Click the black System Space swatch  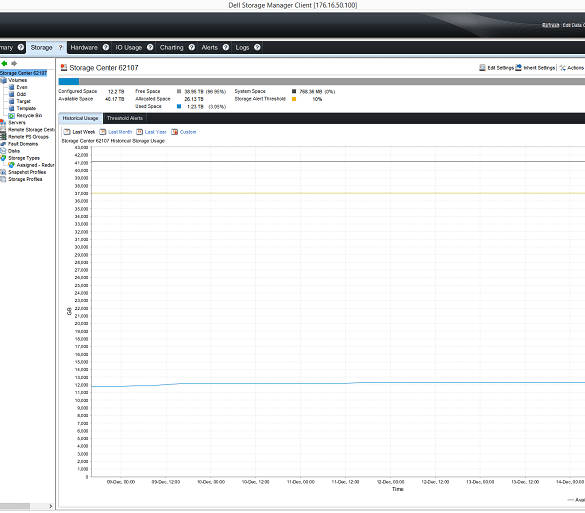294,91
